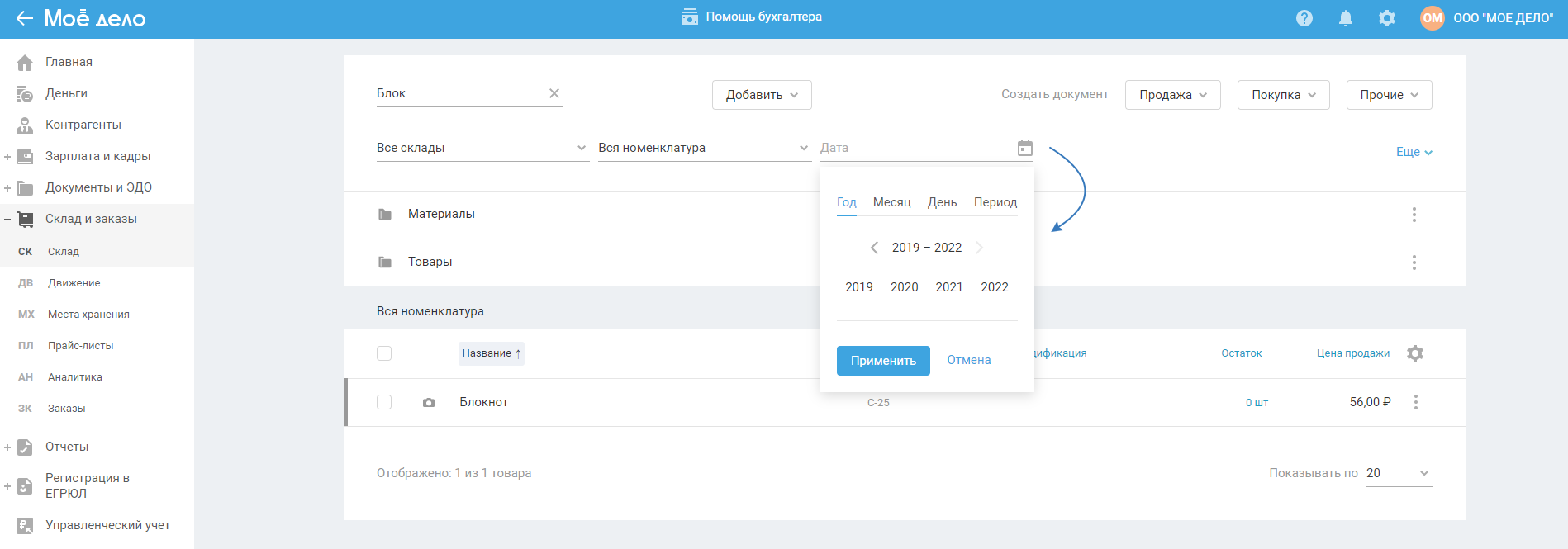
Task: Click the OM user avatar
Action: coord(1433,18)
